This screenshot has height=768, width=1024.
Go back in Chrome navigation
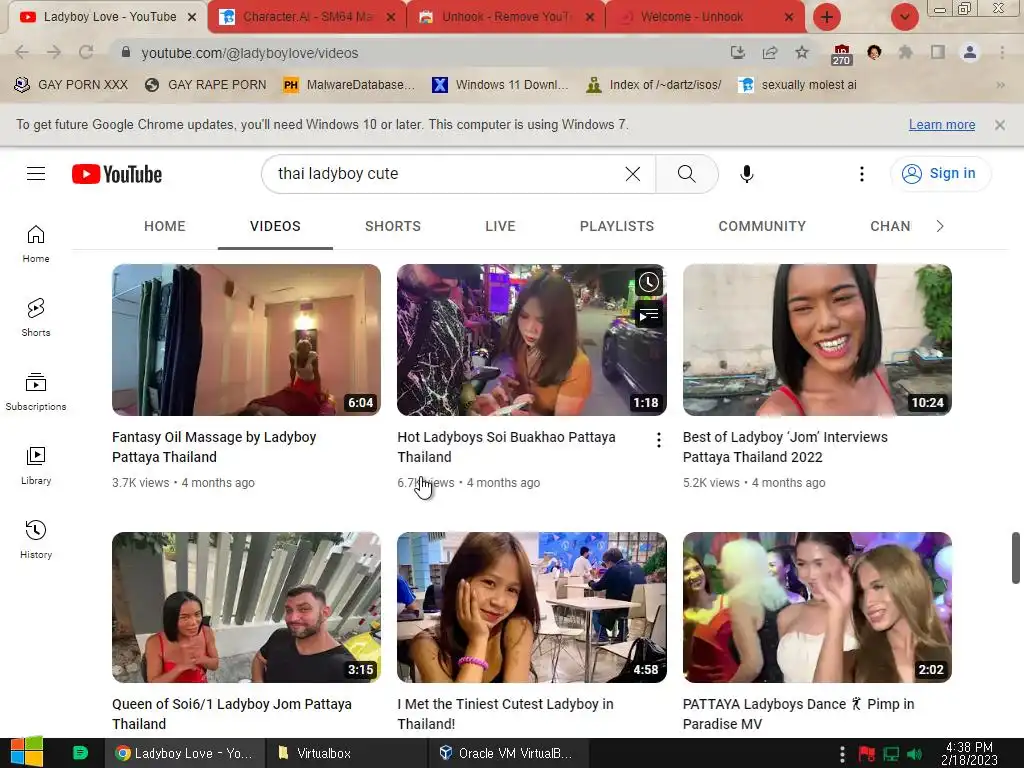(x=22, y=52)
